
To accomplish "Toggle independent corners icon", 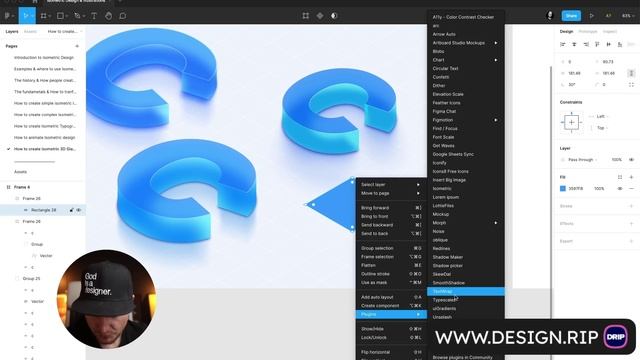I will (x=631, y=84).
